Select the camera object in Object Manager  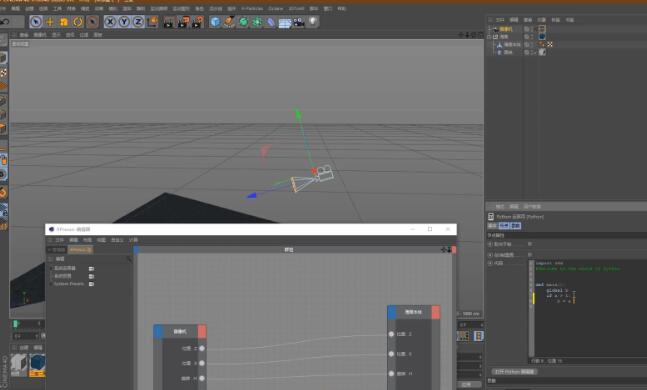[505, 29]
